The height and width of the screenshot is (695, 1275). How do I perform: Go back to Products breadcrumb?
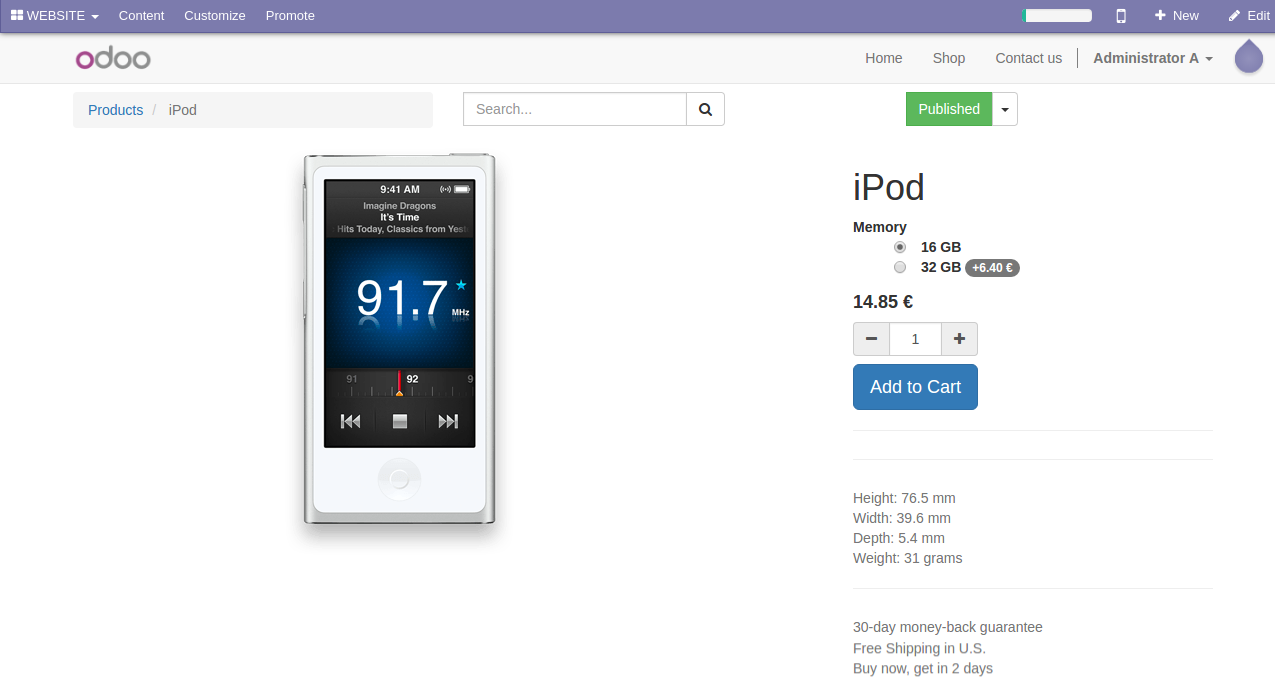pos(116,110)
